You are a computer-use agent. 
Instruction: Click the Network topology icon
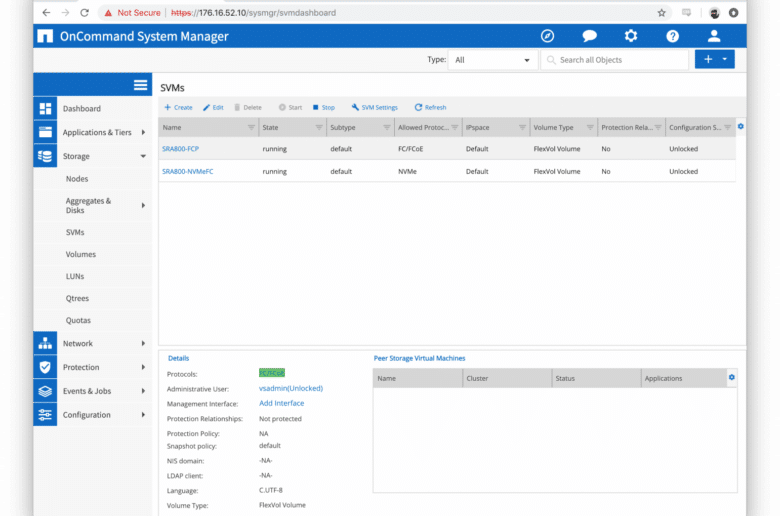pos(45,343)
